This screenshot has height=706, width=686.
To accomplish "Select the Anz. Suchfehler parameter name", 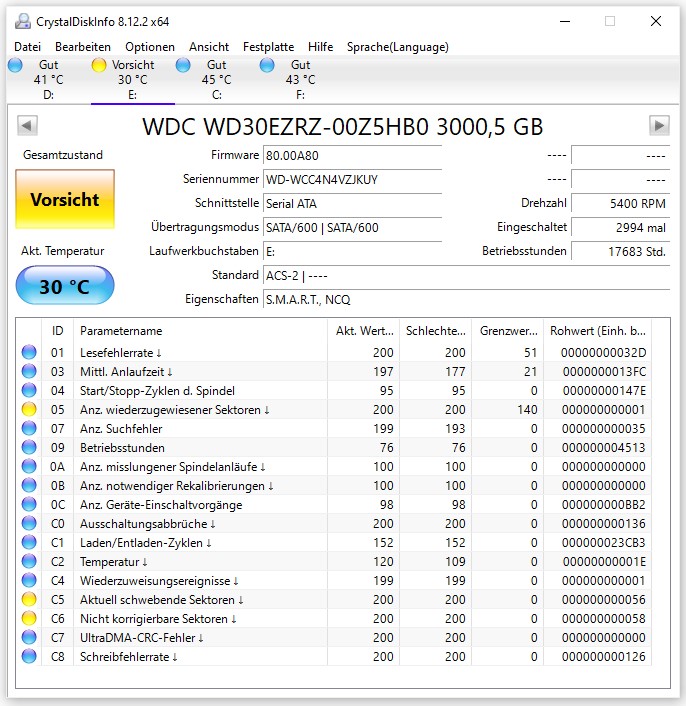I will click(121, 429).
